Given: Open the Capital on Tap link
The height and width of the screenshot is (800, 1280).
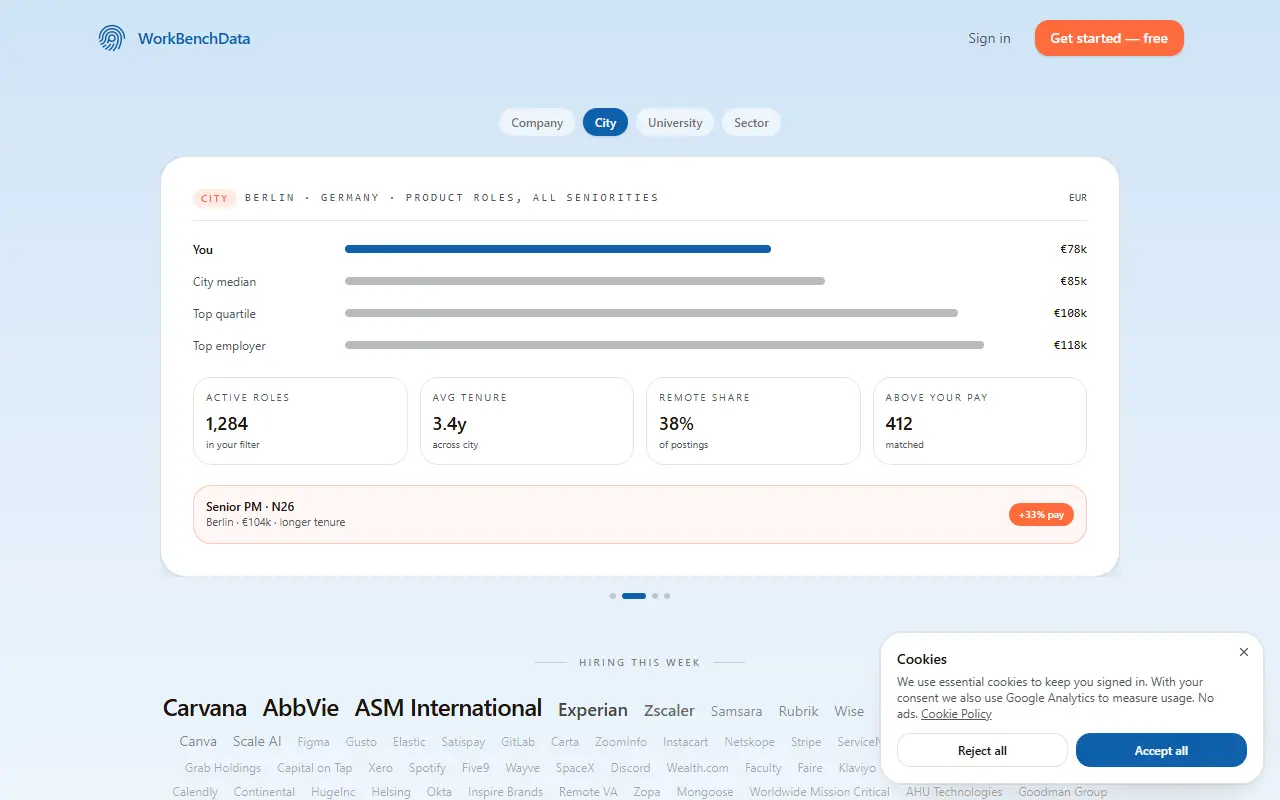Looking at the screenshot, I should point(315,768).
